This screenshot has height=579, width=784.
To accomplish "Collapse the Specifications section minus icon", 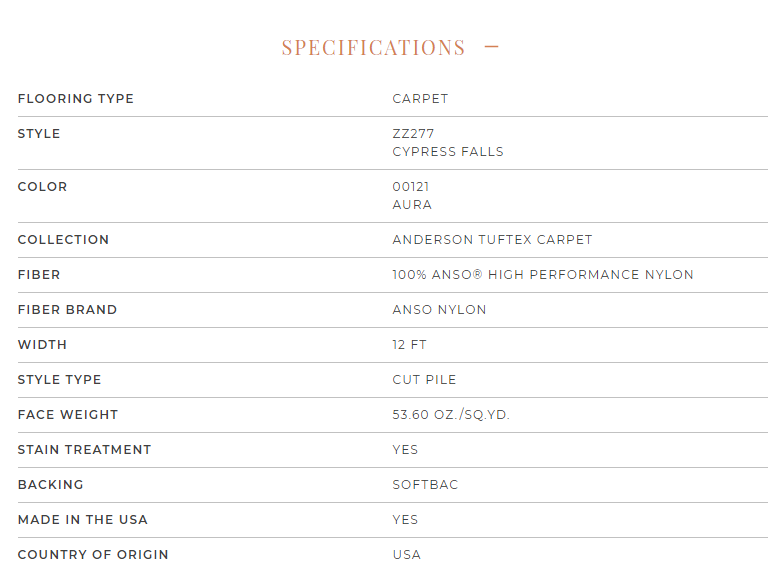I will point(492,47).
